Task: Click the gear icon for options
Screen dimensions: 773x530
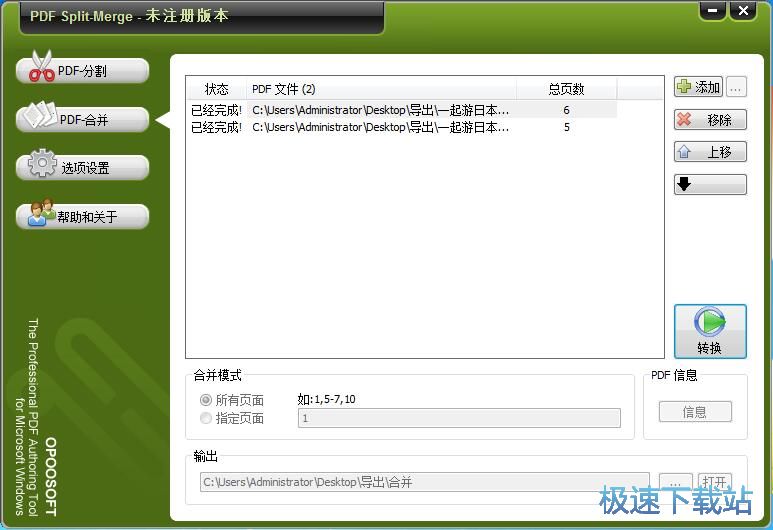Action: pos(42,163)
